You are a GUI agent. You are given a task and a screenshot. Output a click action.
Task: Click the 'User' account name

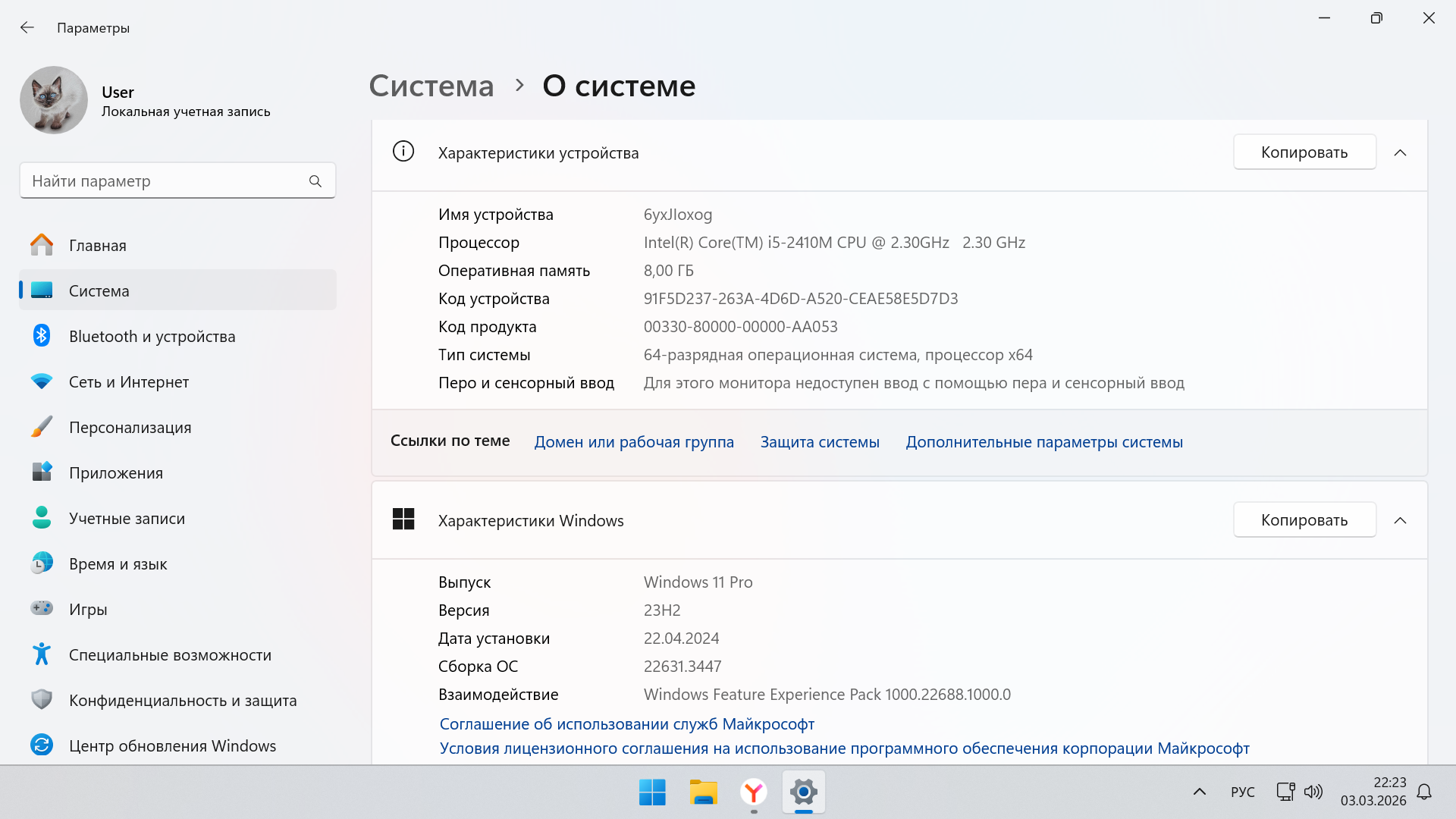pos(118,93)
